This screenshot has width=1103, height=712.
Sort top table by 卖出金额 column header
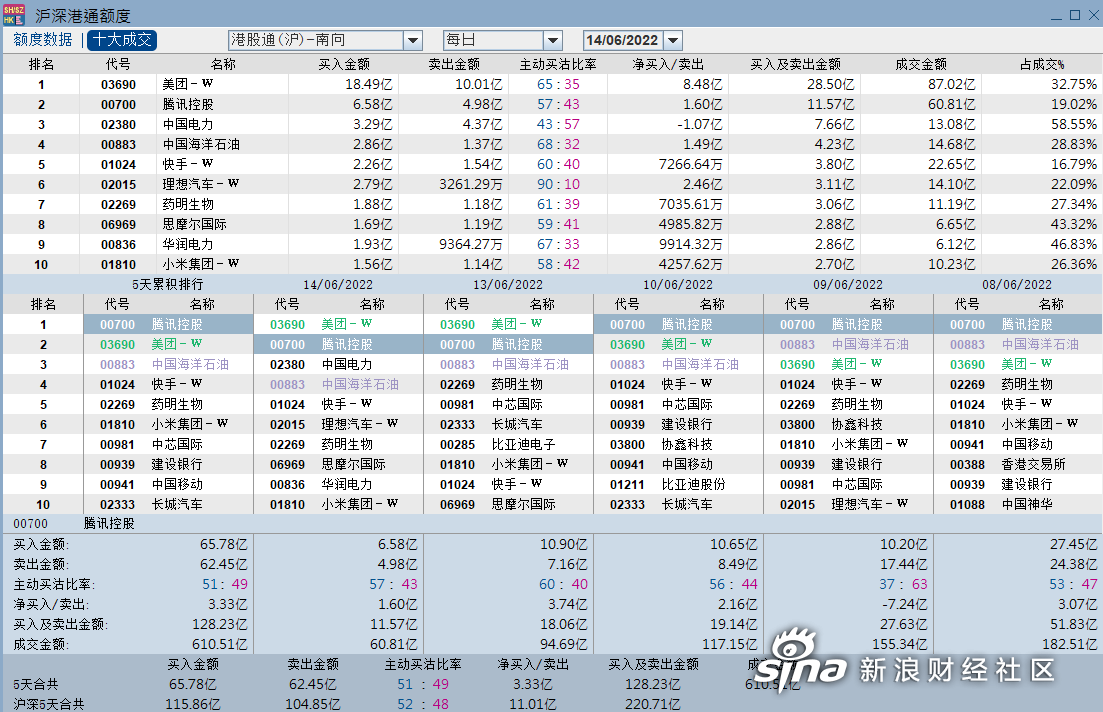click(x=454, y=64)
